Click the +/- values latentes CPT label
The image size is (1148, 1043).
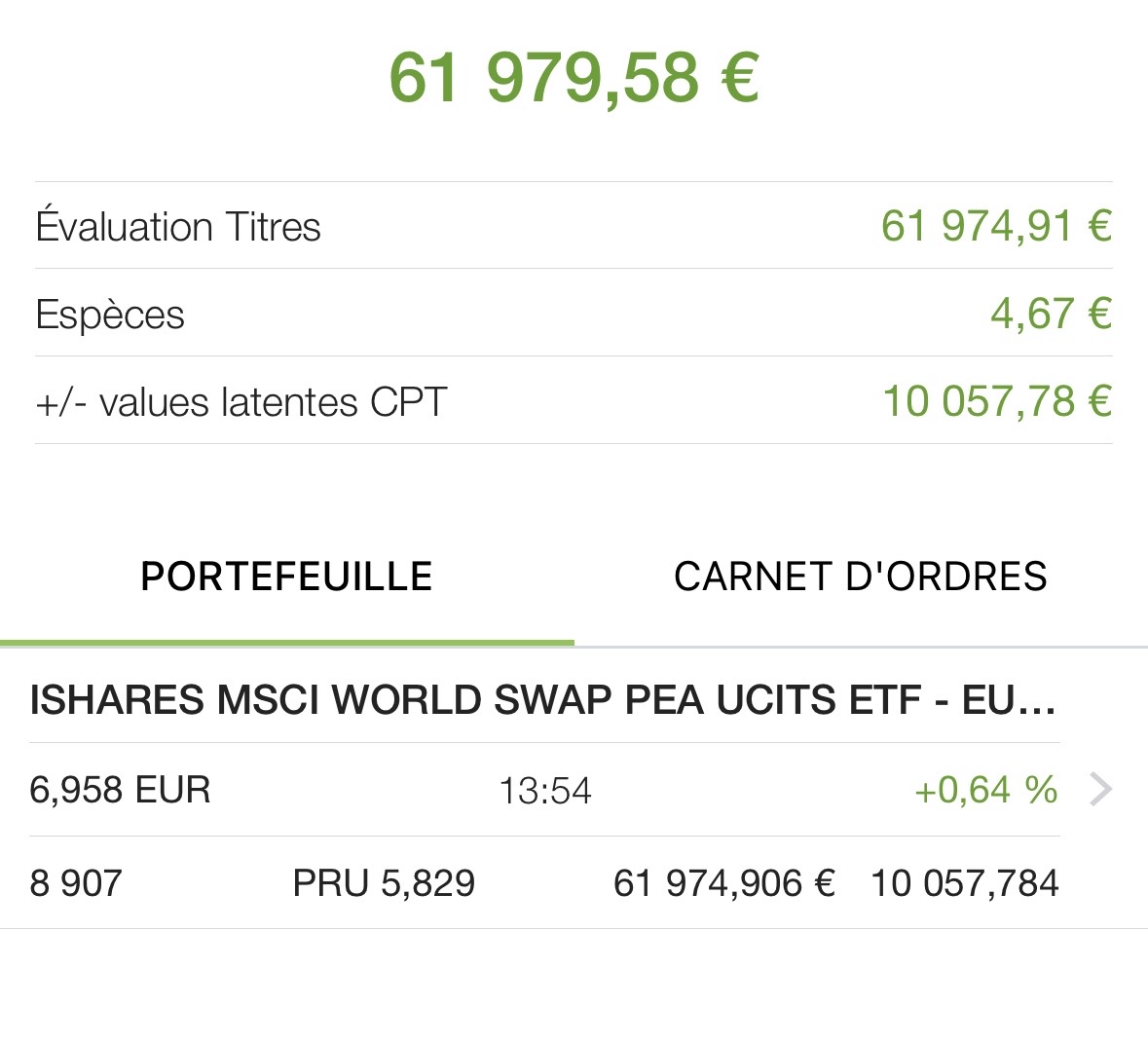click(x=241, y=402)
